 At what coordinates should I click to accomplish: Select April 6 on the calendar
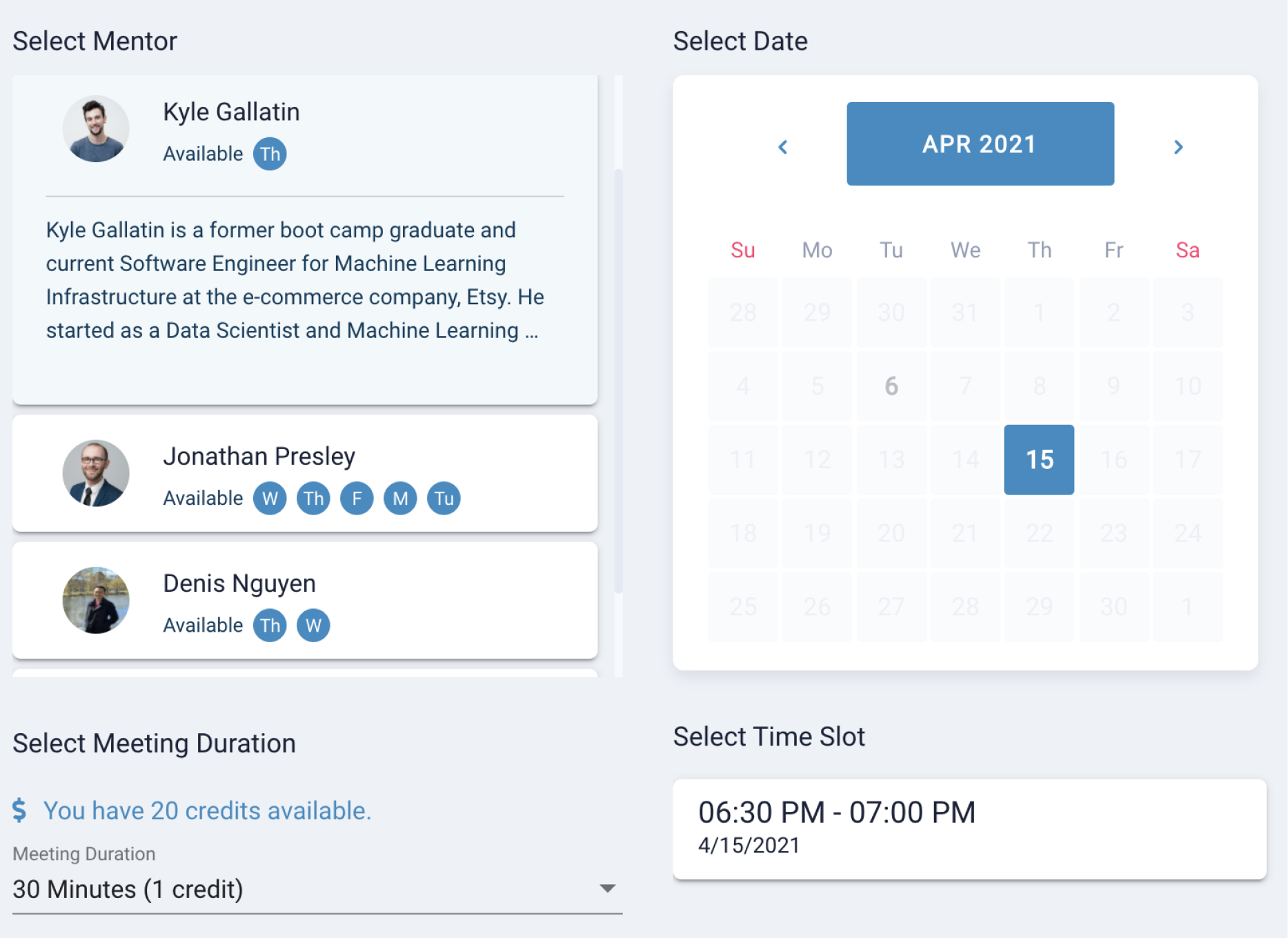[891, 386]
